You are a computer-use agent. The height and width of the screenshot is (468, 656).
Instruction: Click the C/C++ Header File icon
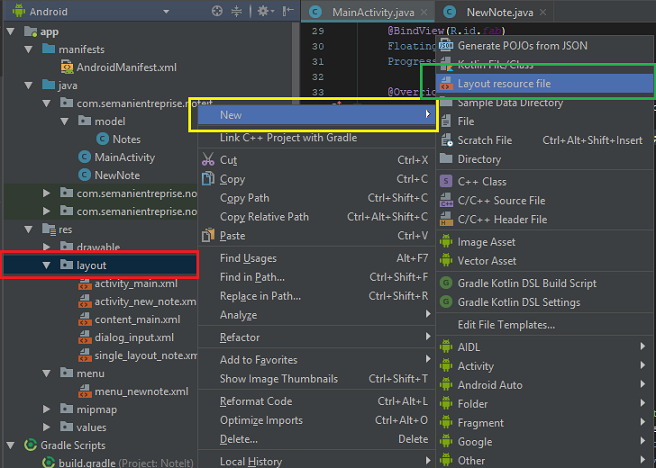pyautogui.click(x=446, y=219)
